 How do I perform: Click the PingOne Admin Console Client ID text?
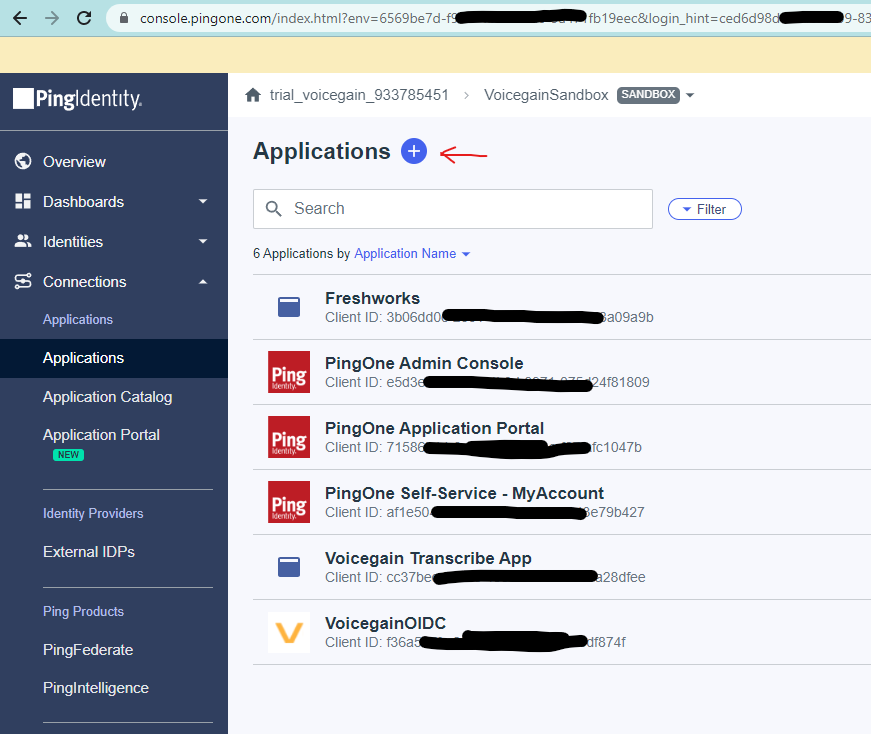coord(487,382)
